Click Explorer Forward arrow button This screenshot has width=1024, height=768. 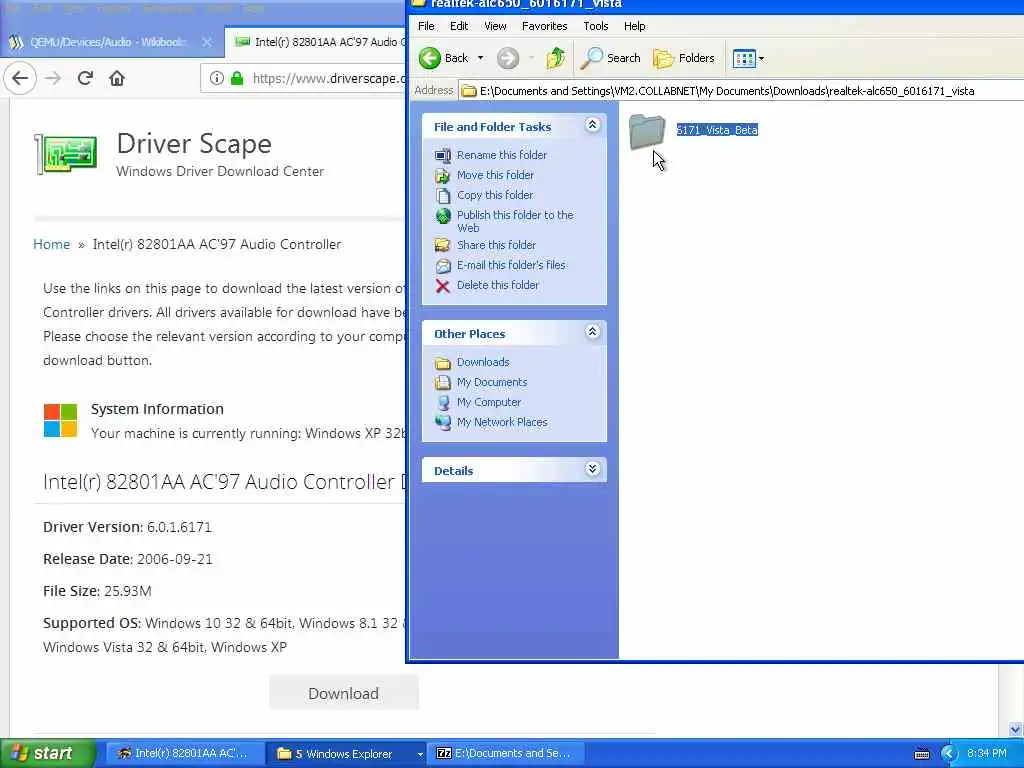click(507, 58)
